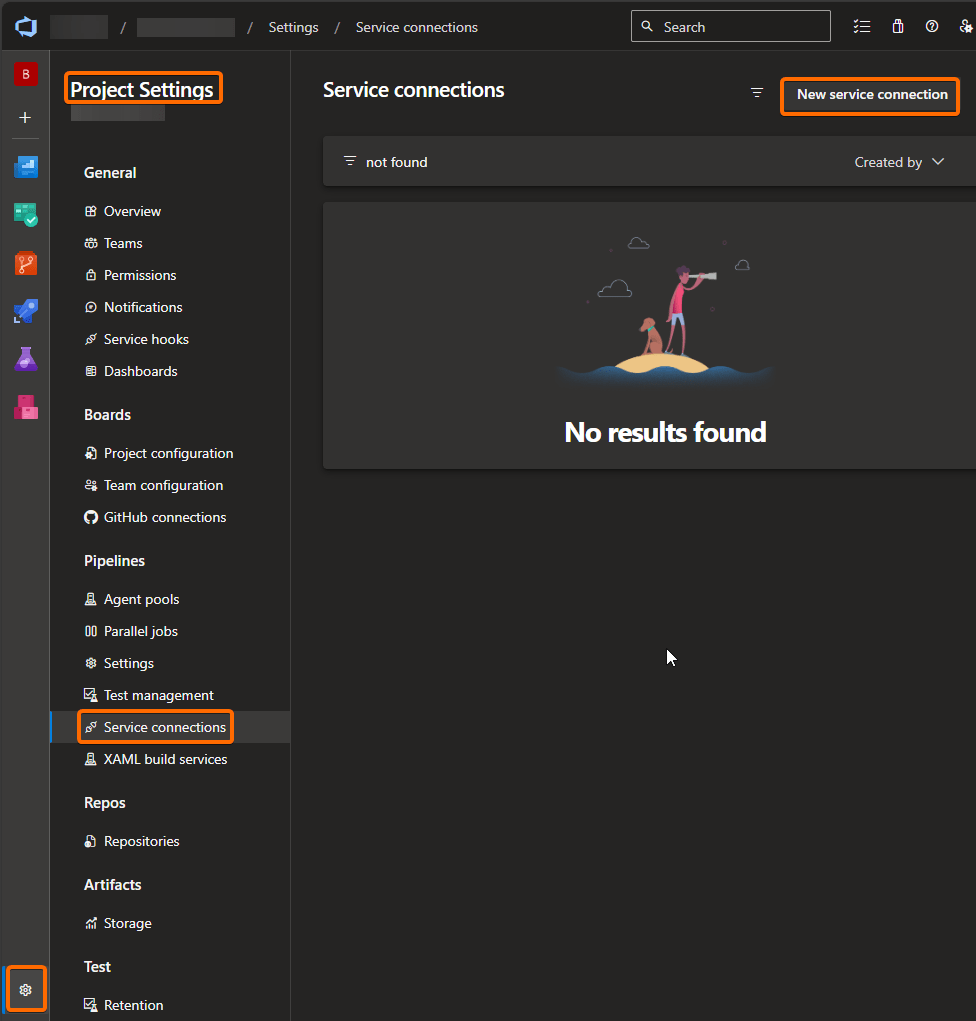Expand the Created by dropdown
The height and width of the screenshot is (1021, 976).
[899, 162]
